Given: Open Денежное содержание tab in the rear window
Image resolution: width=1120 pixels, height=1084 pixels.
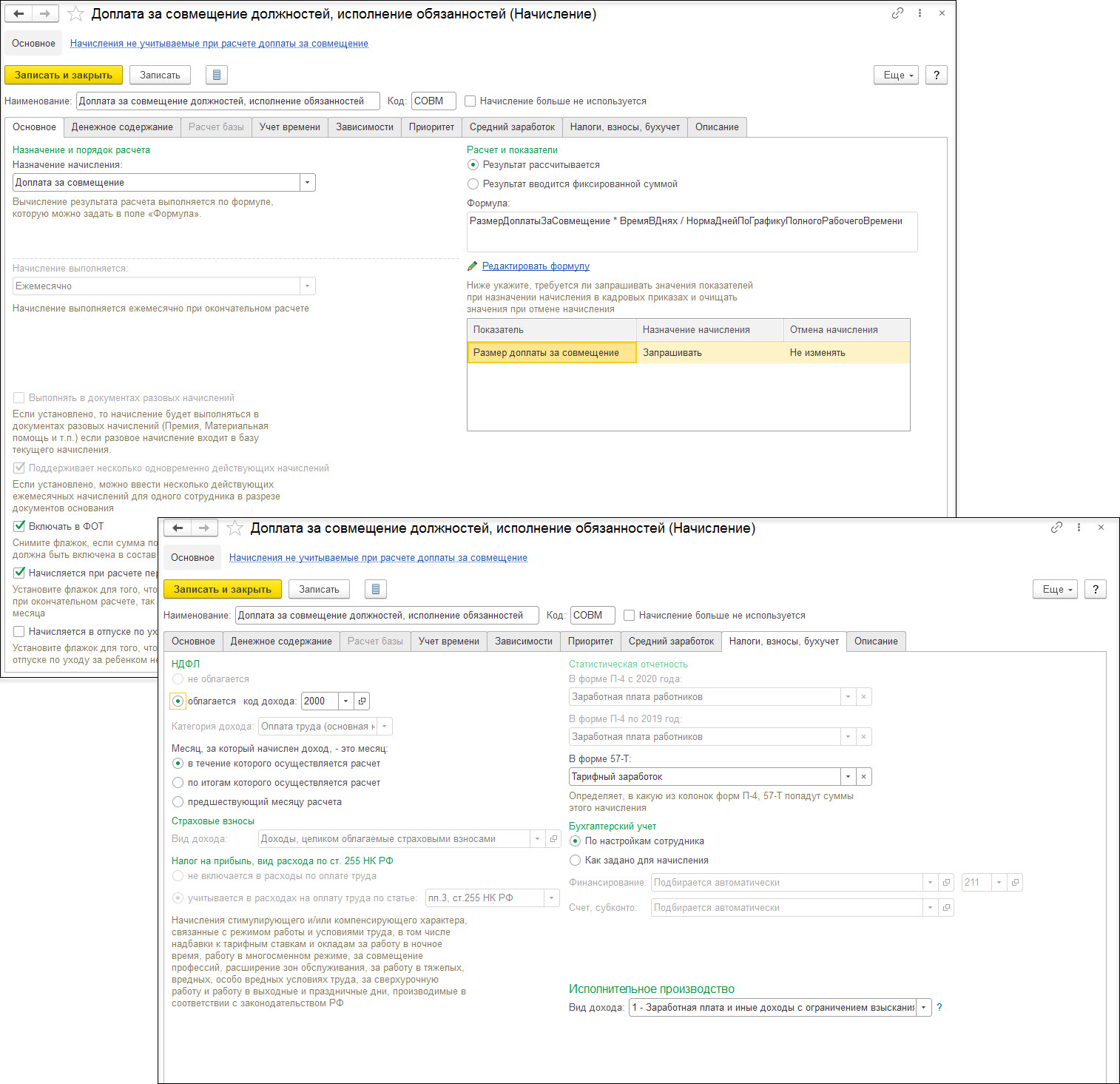Looking at the screenshot, I should tap(122, 127).
